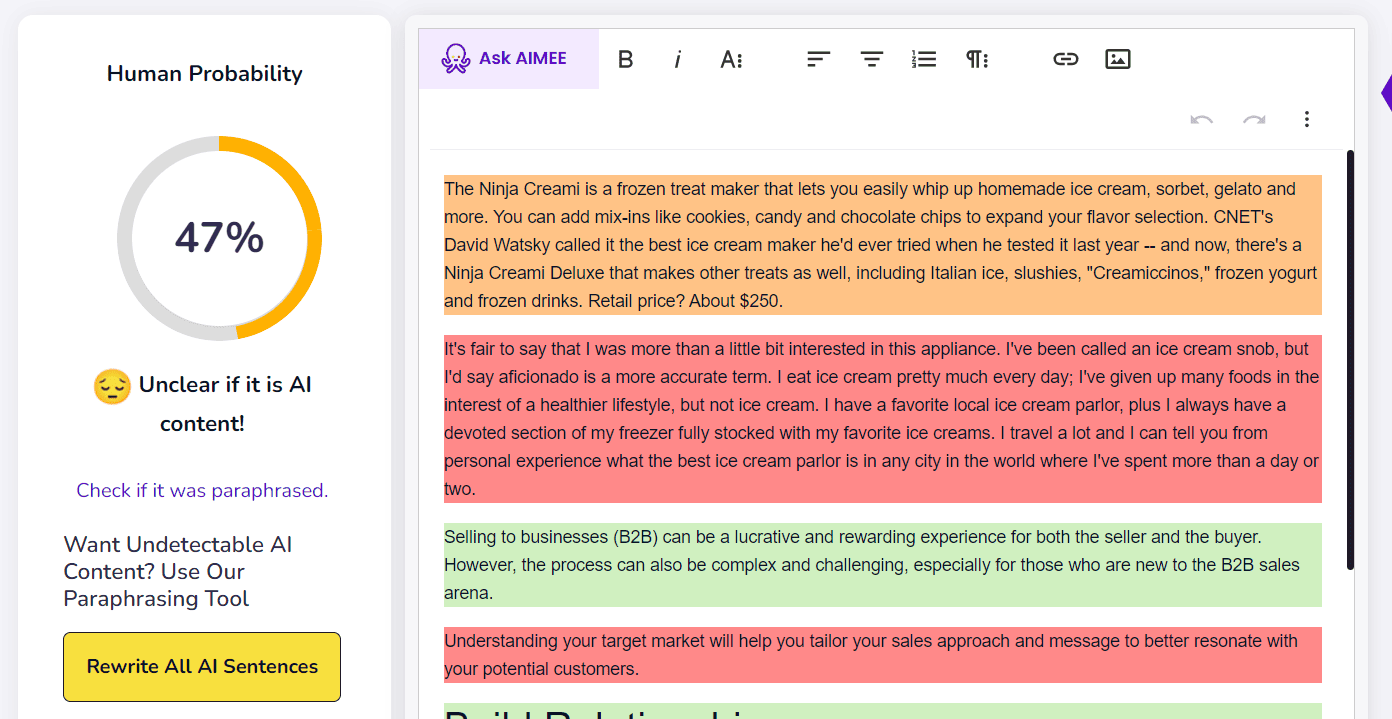Image resolution: width=1392 pixels, height=719 pixels.
Task: Center align the text
Action: coord(872,59)
